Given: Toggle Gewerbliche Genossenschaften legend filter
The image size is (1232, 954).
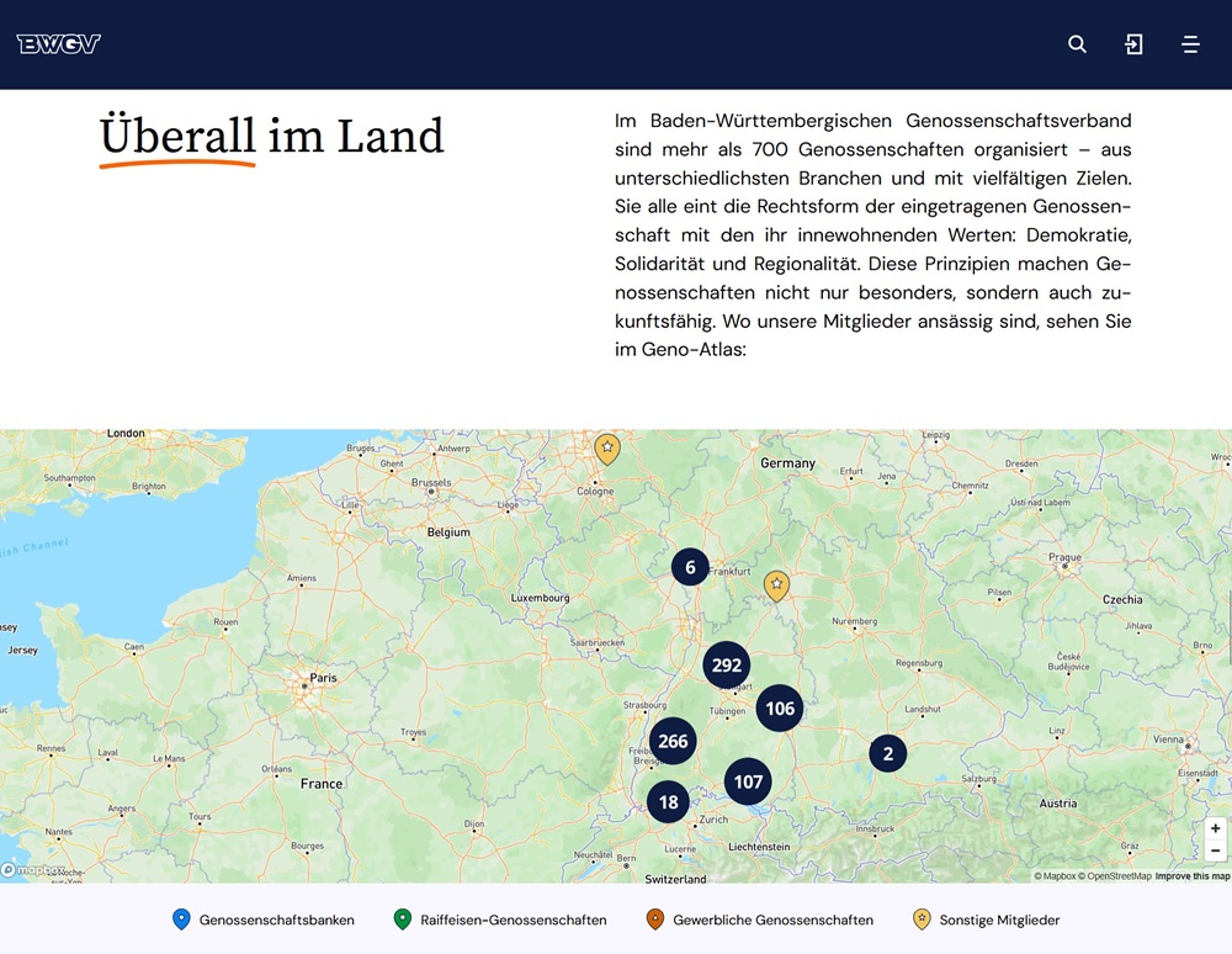Looking at the screenshot, I should pos(759,920).
